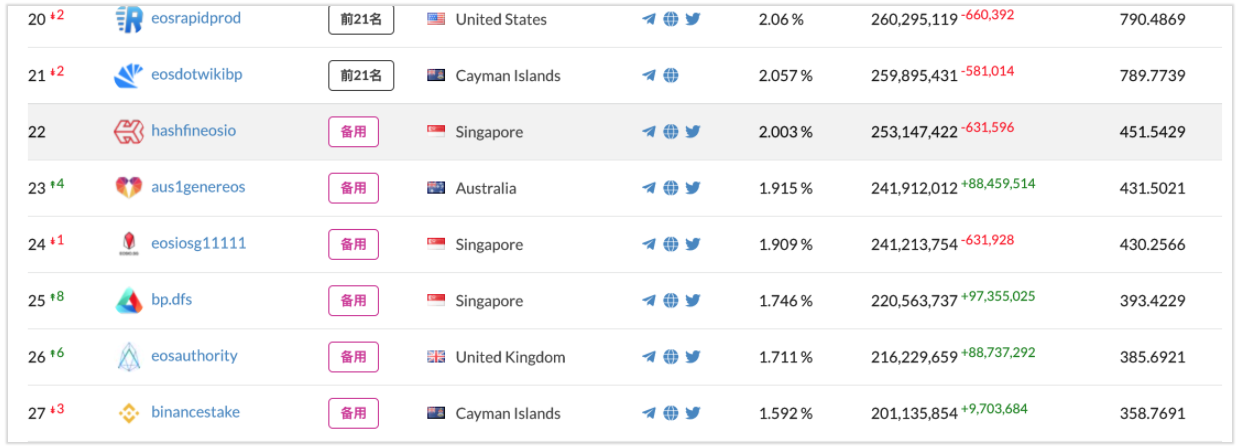This screenshot has width=1238, height=448.
Task: Click the eosrapidprod producer name
Action: pyautogui.click(x=196, y=18)
